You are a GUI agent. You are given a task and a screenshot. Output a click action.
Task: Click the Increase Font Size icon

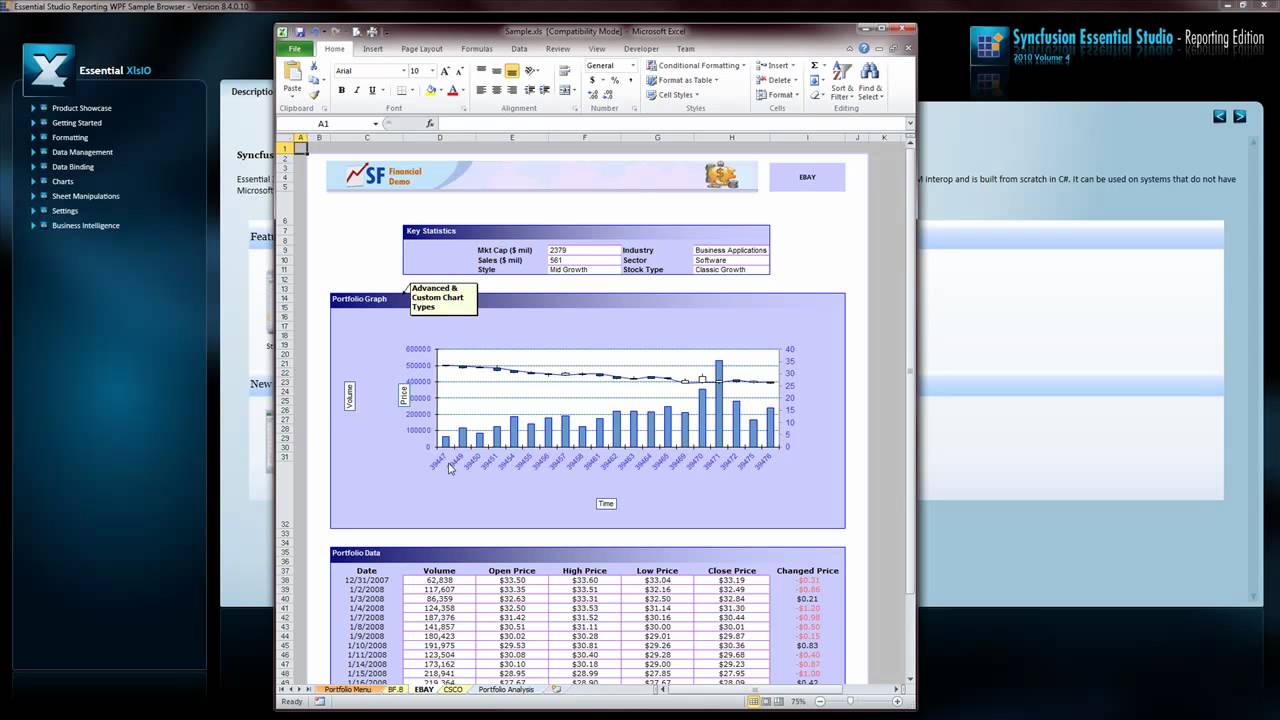coord(445,71)
